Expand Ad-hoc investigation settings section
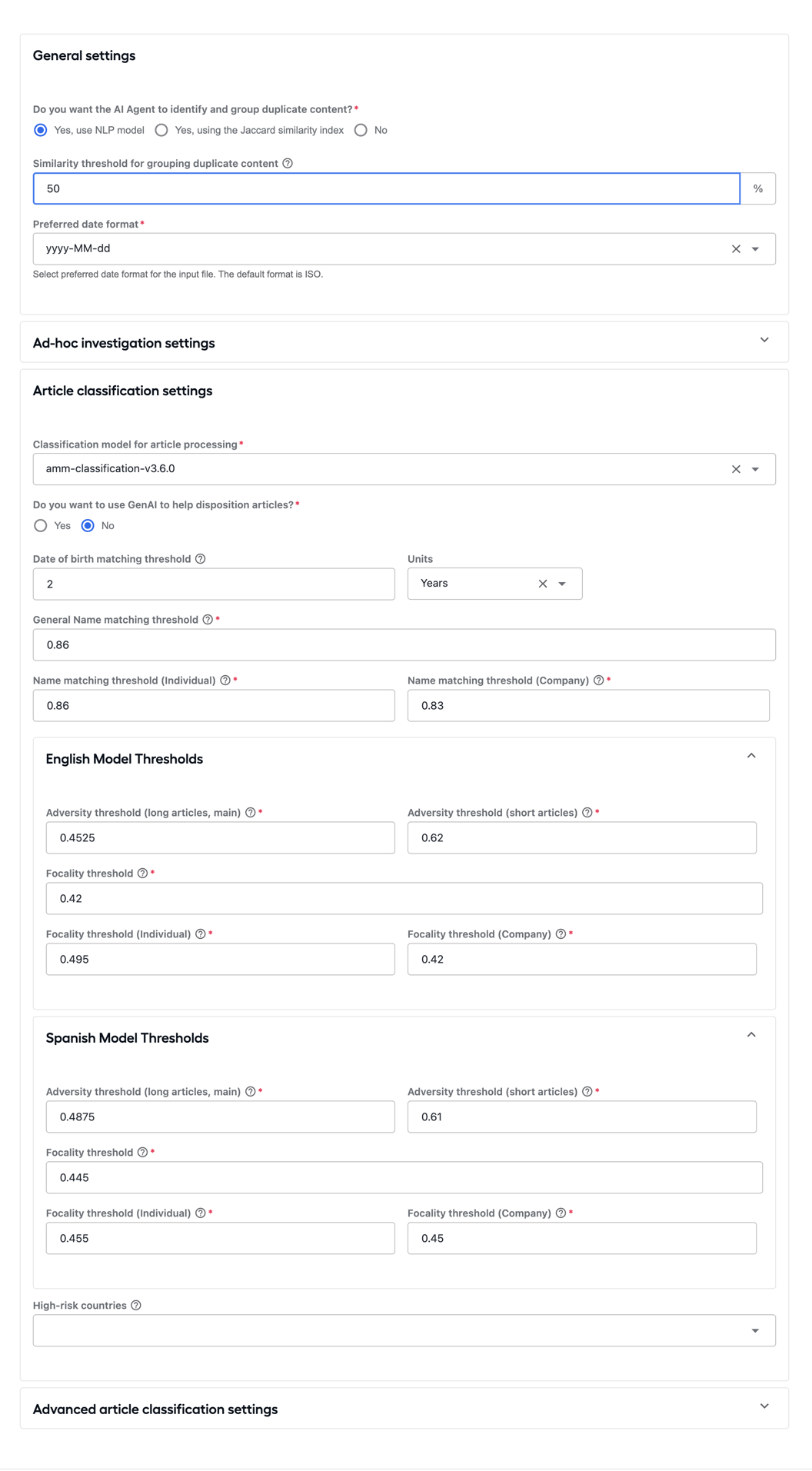The width and height of the screenshot is (812, 1471). (764, 340)
